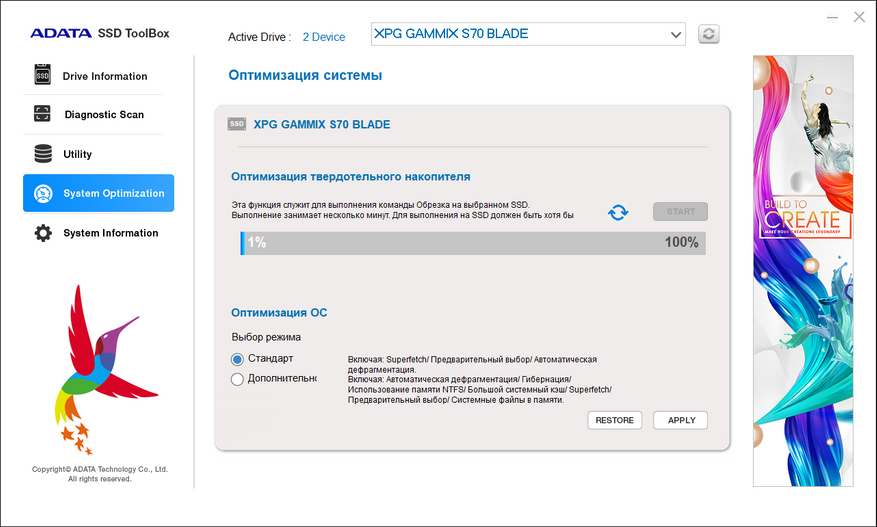
Task: Click the Utility database stack icon
Action: tap(43, 153)
